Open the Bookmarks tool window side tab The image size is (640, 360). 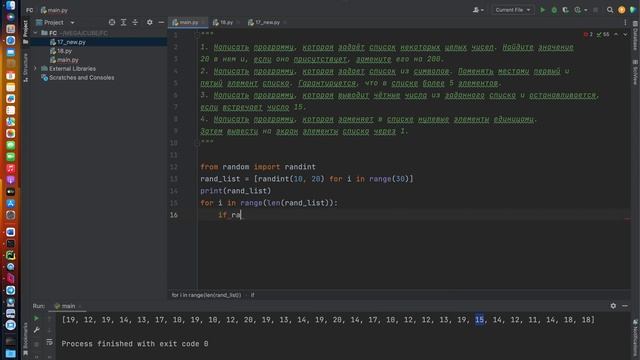(x=25, y=338)
